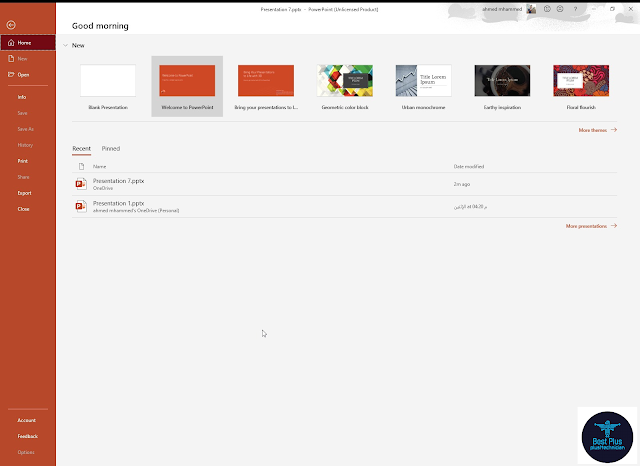
Task: Open the Print page
Action: tap(22, 161)
